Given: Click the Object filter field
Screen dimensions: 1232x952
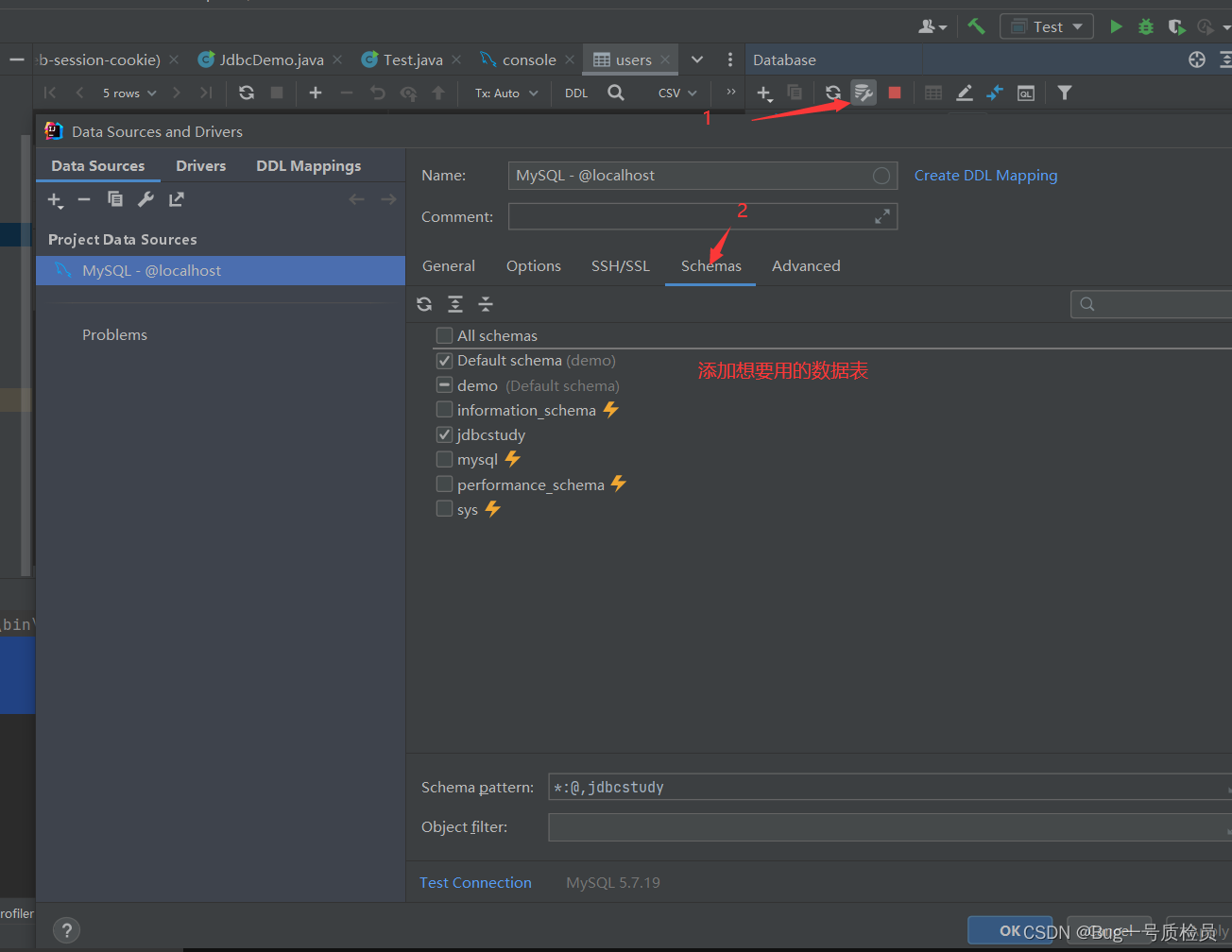Looking at the screenshot, I should [889, 827].
